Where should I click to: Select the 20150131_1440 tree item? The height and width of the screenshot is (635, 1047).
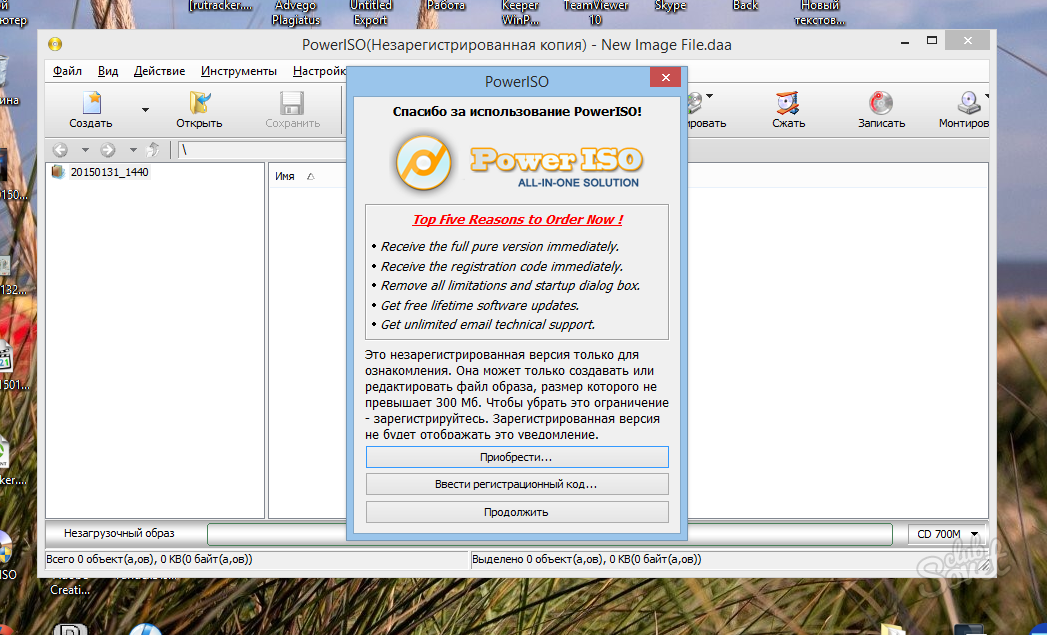click(110, 172)
